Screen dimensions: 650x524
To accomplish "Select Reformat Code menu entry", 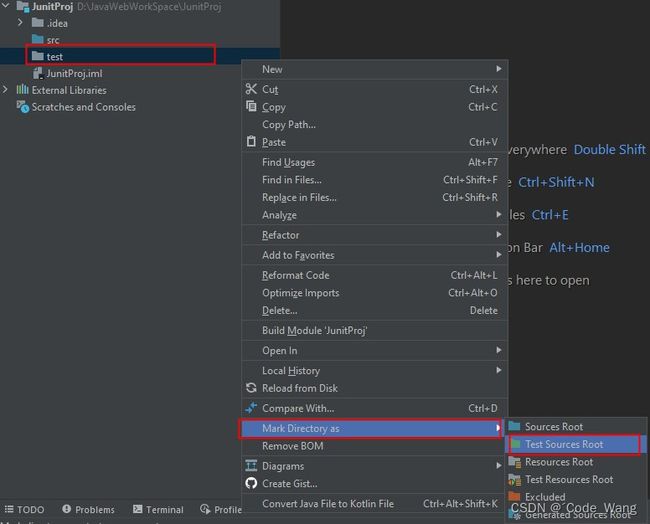I will tap(374, 275).
